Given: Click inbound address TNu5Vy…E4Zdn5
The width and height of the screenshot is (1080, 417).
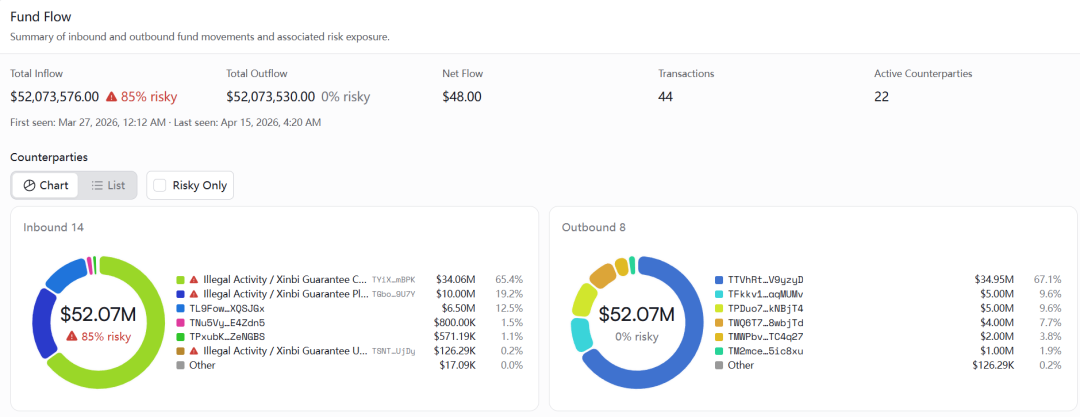Looking at the screenshot, I should click(x=227, y=323).
